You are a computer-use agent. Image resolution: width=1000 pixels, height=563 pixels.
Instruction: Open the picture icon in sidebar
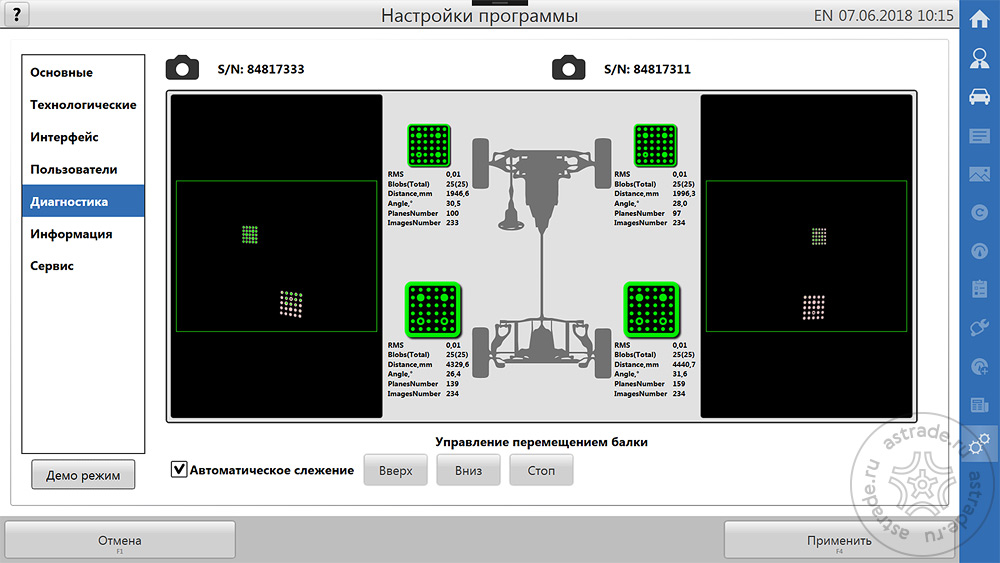coord(980,174)
